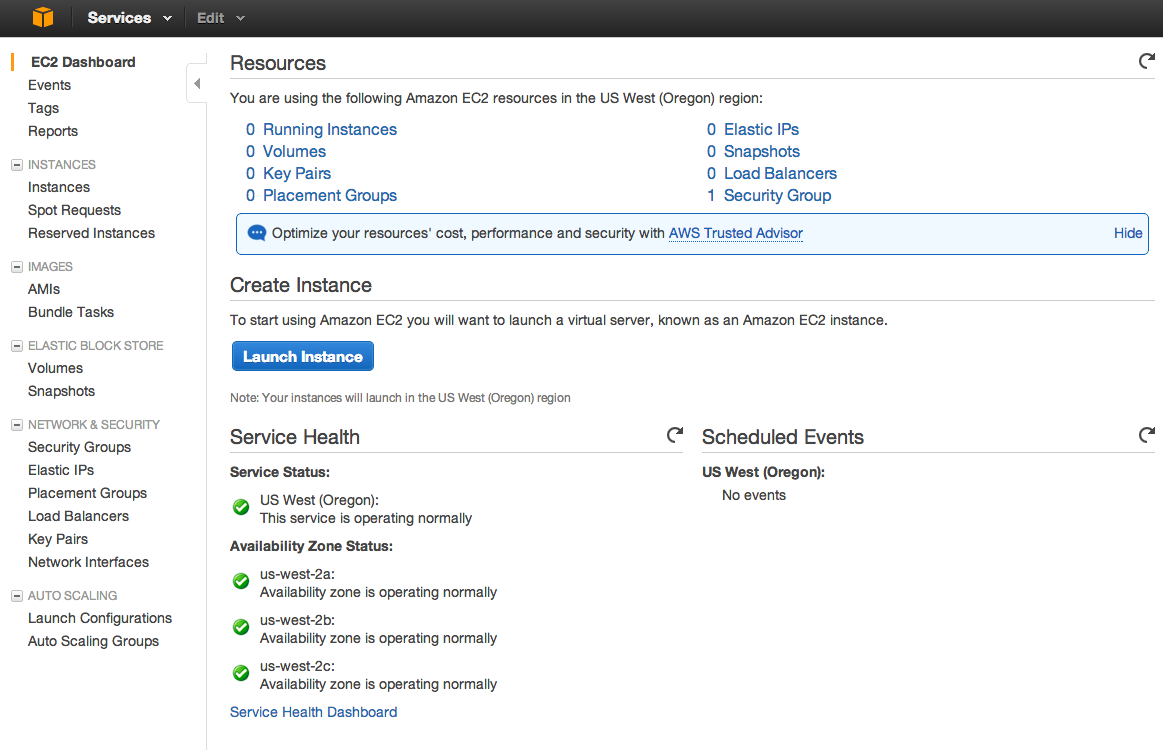Click the 0 Elastic IPs resource link
Image resolution: width=1163 pixels, height=750 pixels.
click(x=753, y=130)
